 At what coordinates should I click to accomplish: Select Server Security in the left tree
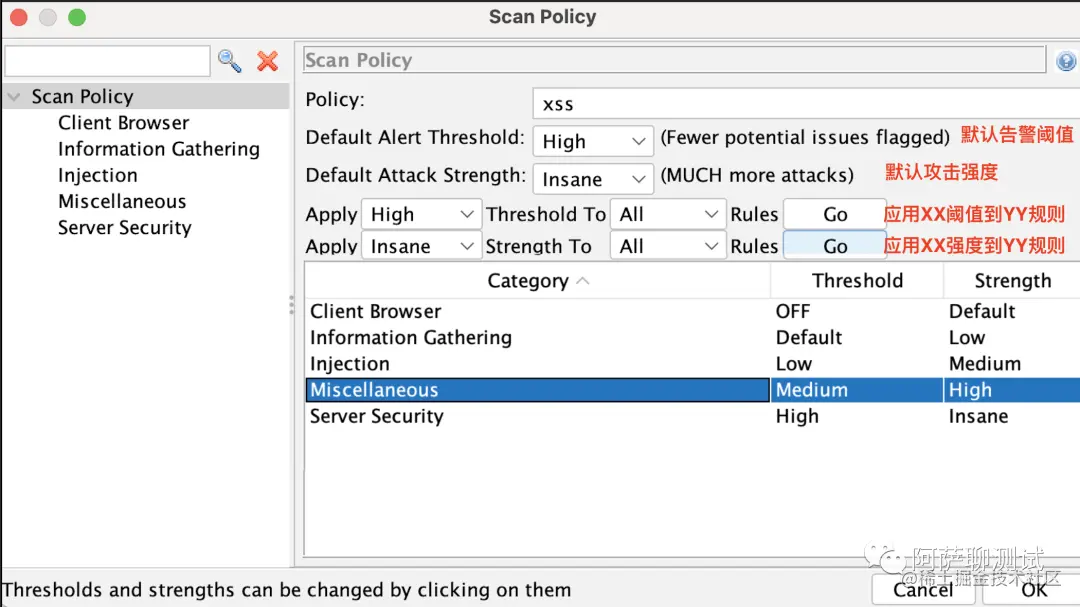(125, 227)
